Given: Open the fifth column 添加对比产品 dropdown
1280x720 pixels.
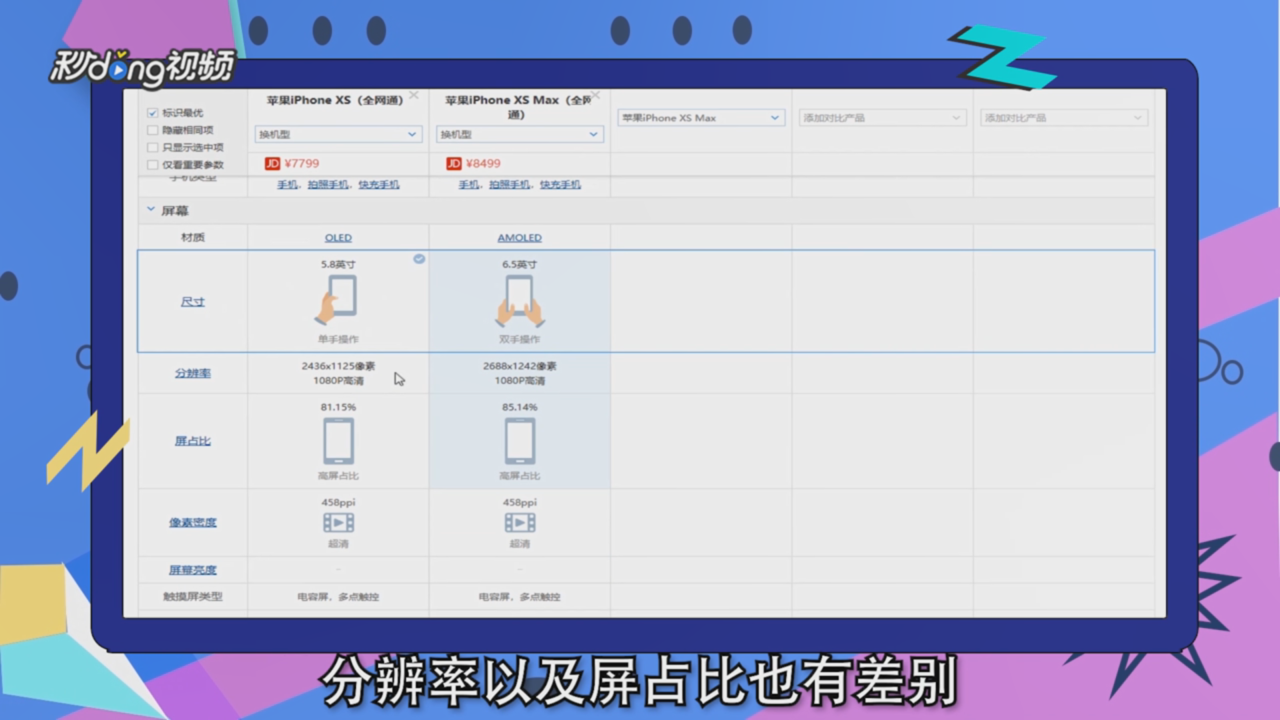Looking at the screenshot, I should point(1063,118).
